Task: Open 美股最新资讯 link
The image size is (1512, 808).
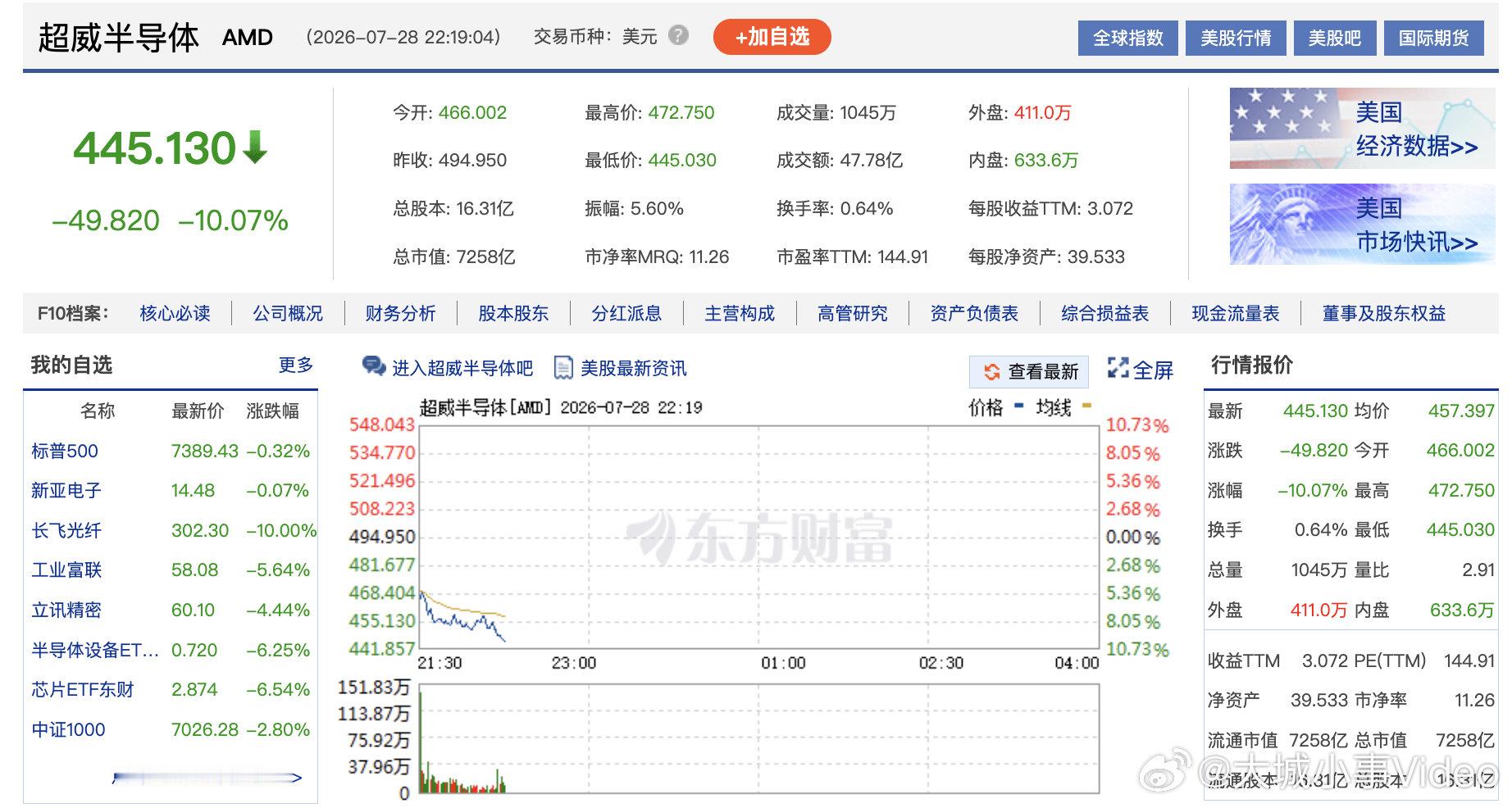Action: [x=634, y=368]
